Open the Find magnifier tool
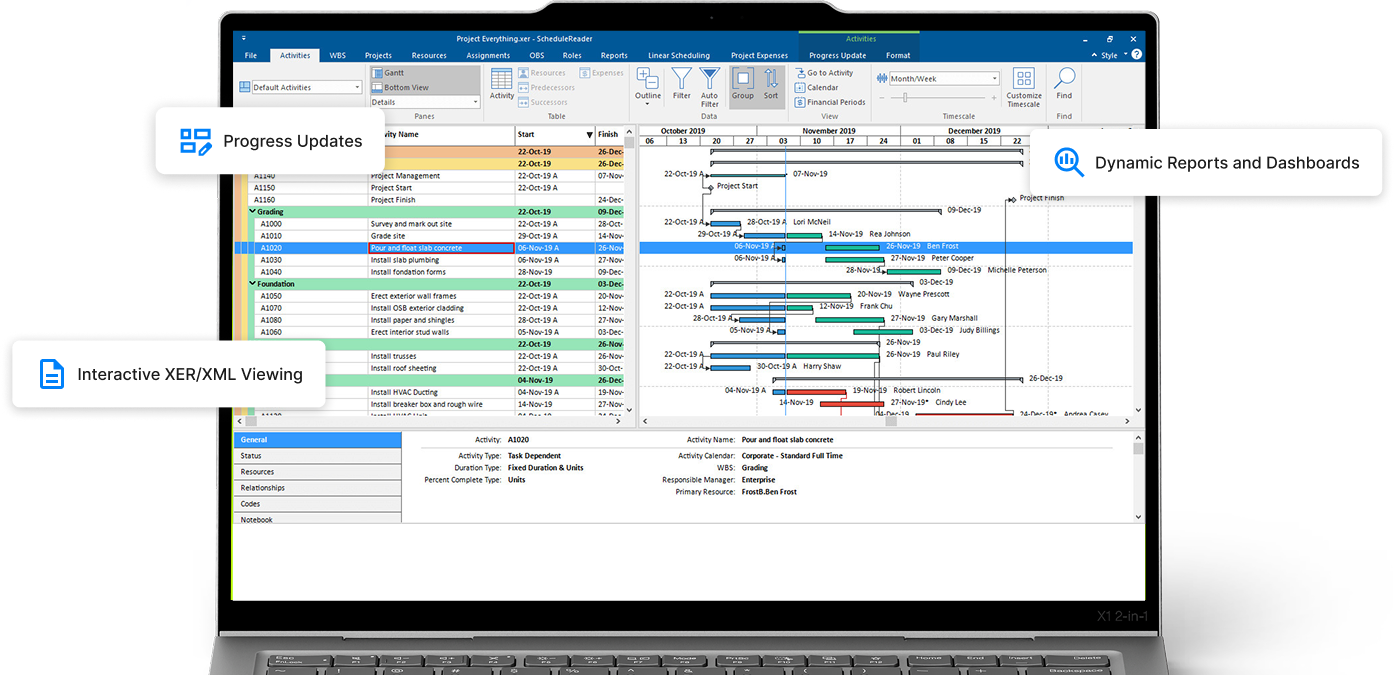1395x675 pixels. [1064, 84]
